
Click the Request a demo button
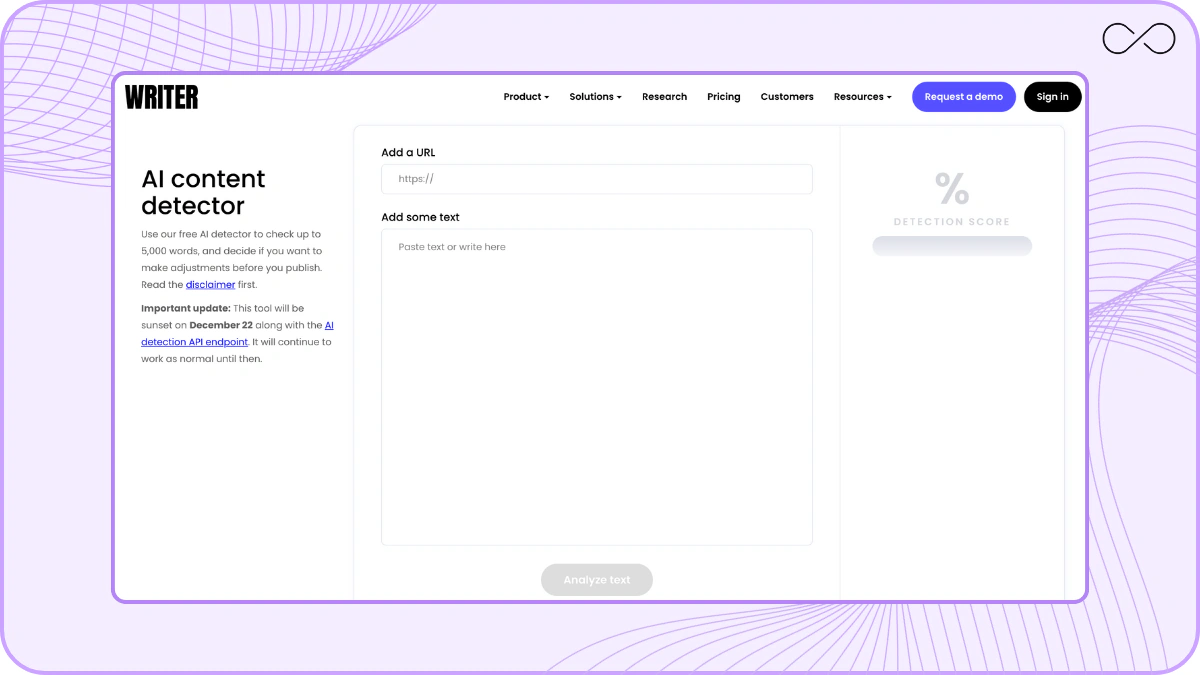(963, 97)
